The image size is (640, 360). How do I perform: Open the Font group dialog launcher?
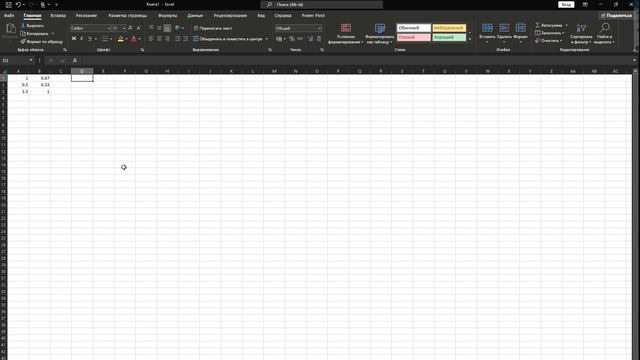(142, 50)
